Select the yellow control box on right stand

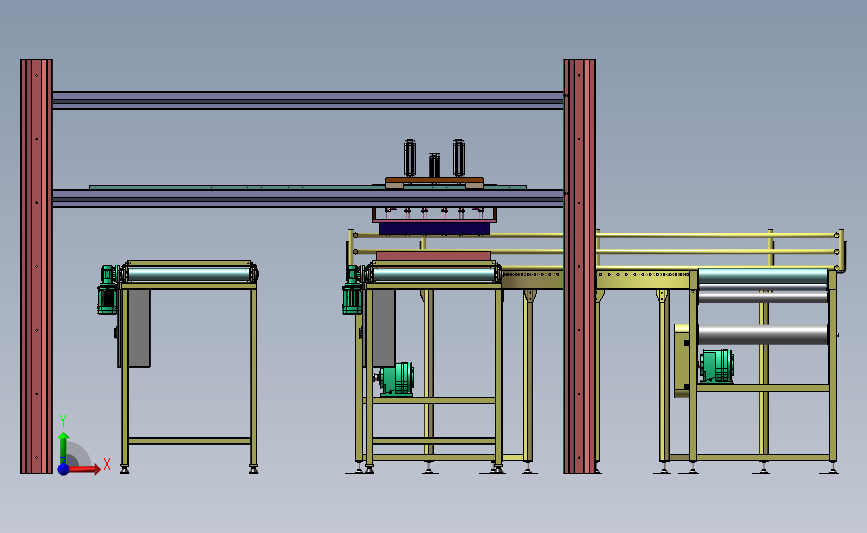coord(682,360)
